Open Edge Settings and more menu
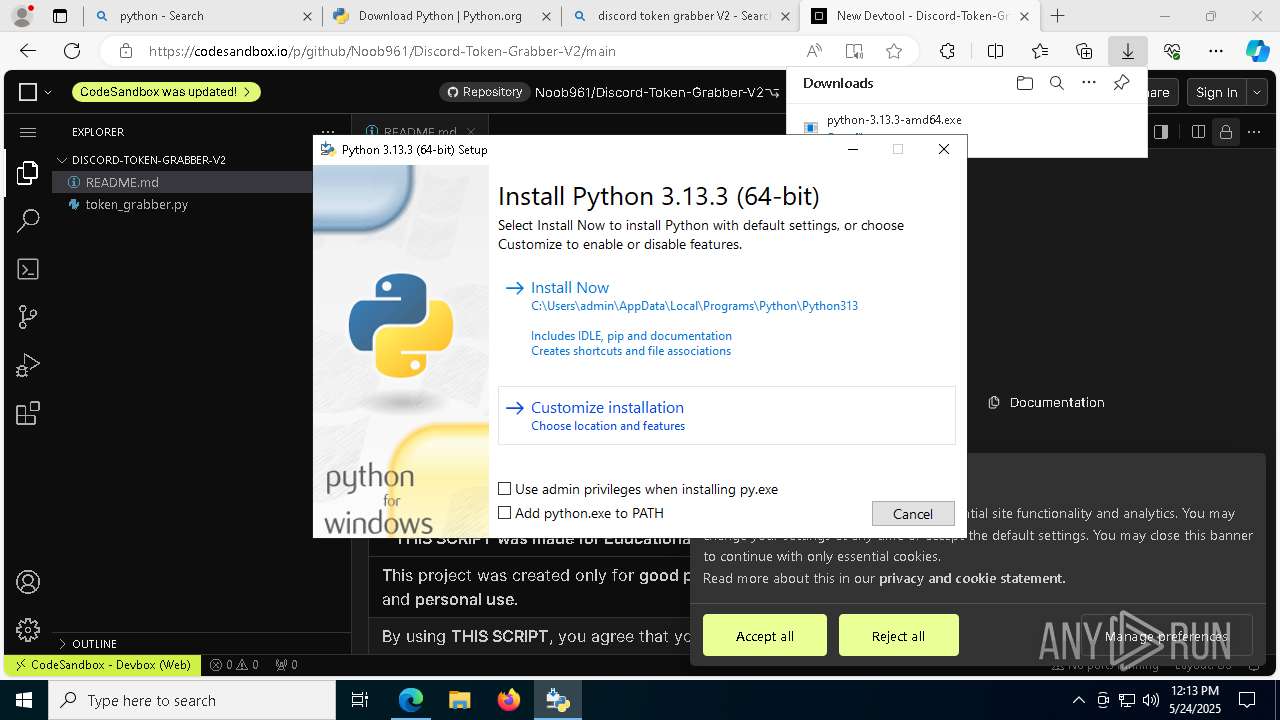This screenshot has width=1280, height=720. click(x=1216, y=51)
